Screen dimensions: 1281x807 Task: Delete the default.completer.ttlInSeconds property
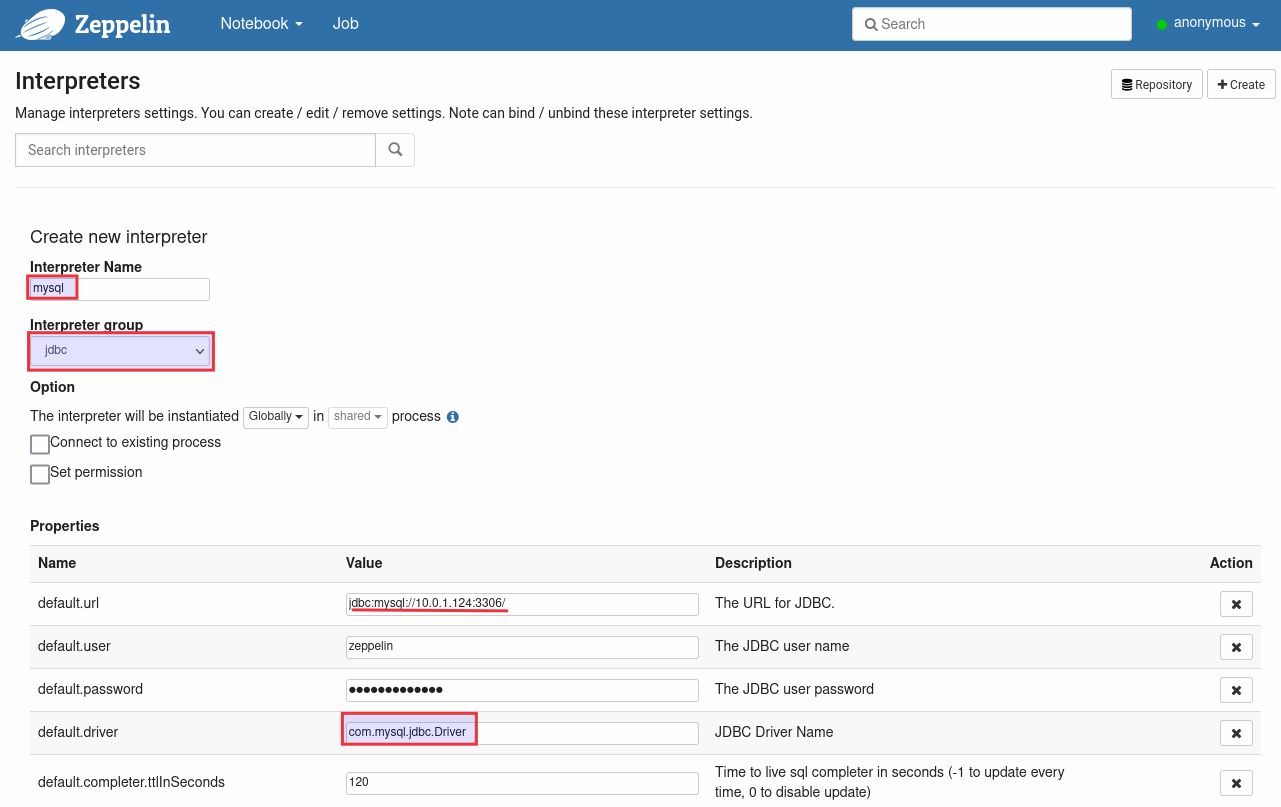(1236, 783)
